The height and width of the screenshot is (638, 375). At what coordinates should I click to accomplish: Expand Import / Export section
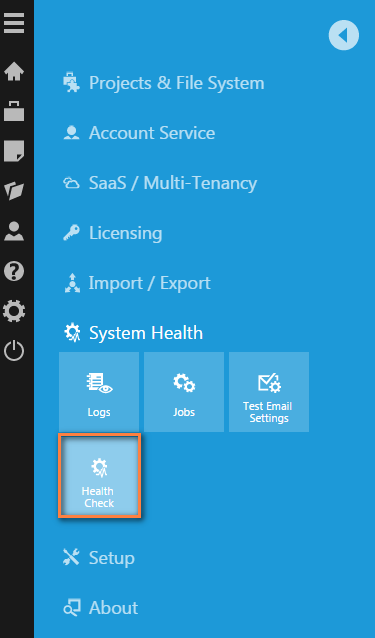click(137, 283)
